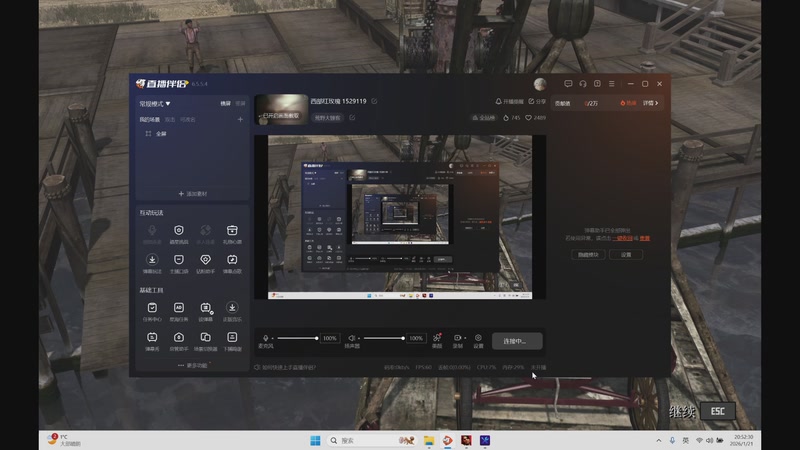This screenshot has width=800, height=450.
Task: Open 任务中心 task center tool
Action: [x=152, y=312]
